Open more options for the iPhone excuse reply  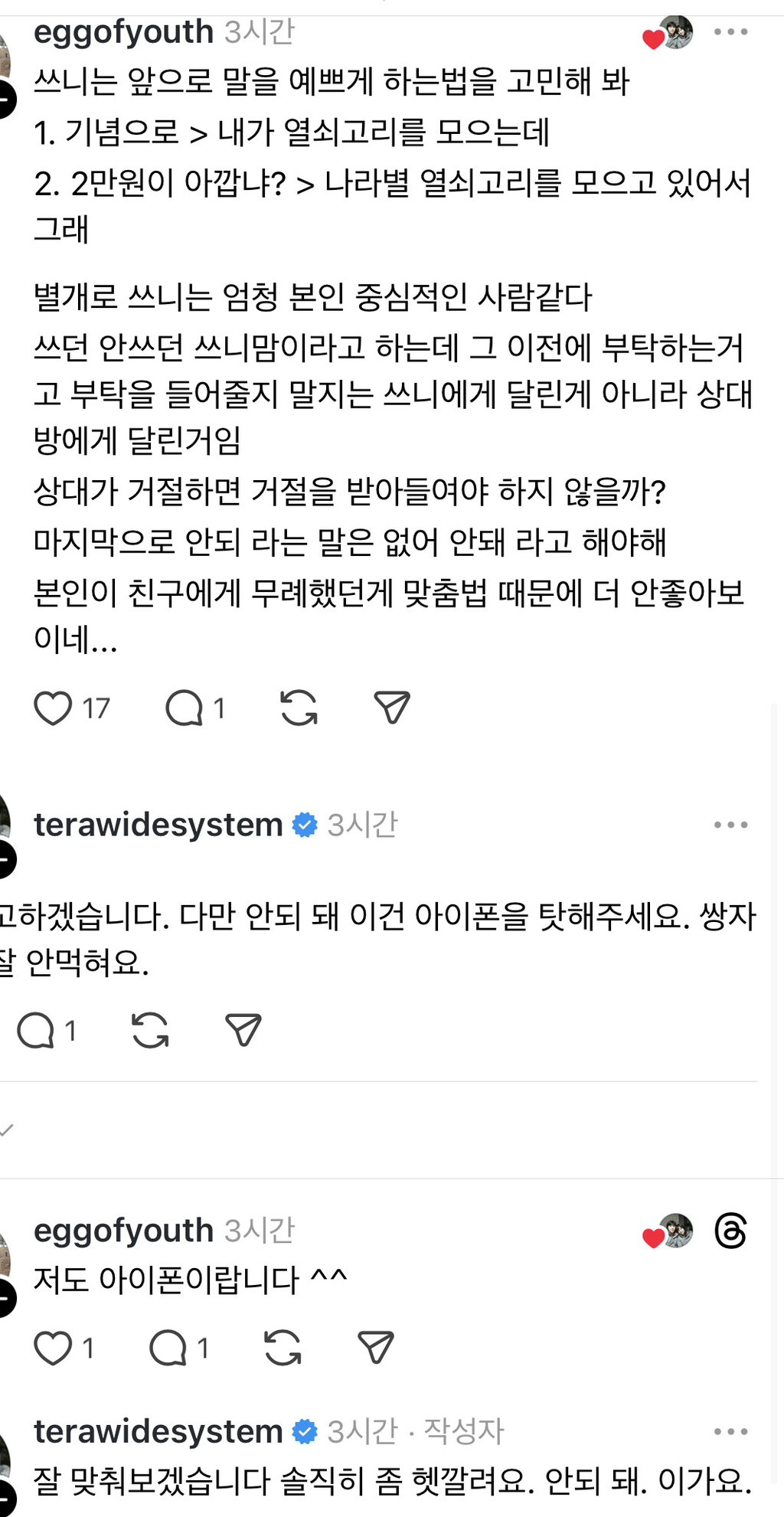730,825
